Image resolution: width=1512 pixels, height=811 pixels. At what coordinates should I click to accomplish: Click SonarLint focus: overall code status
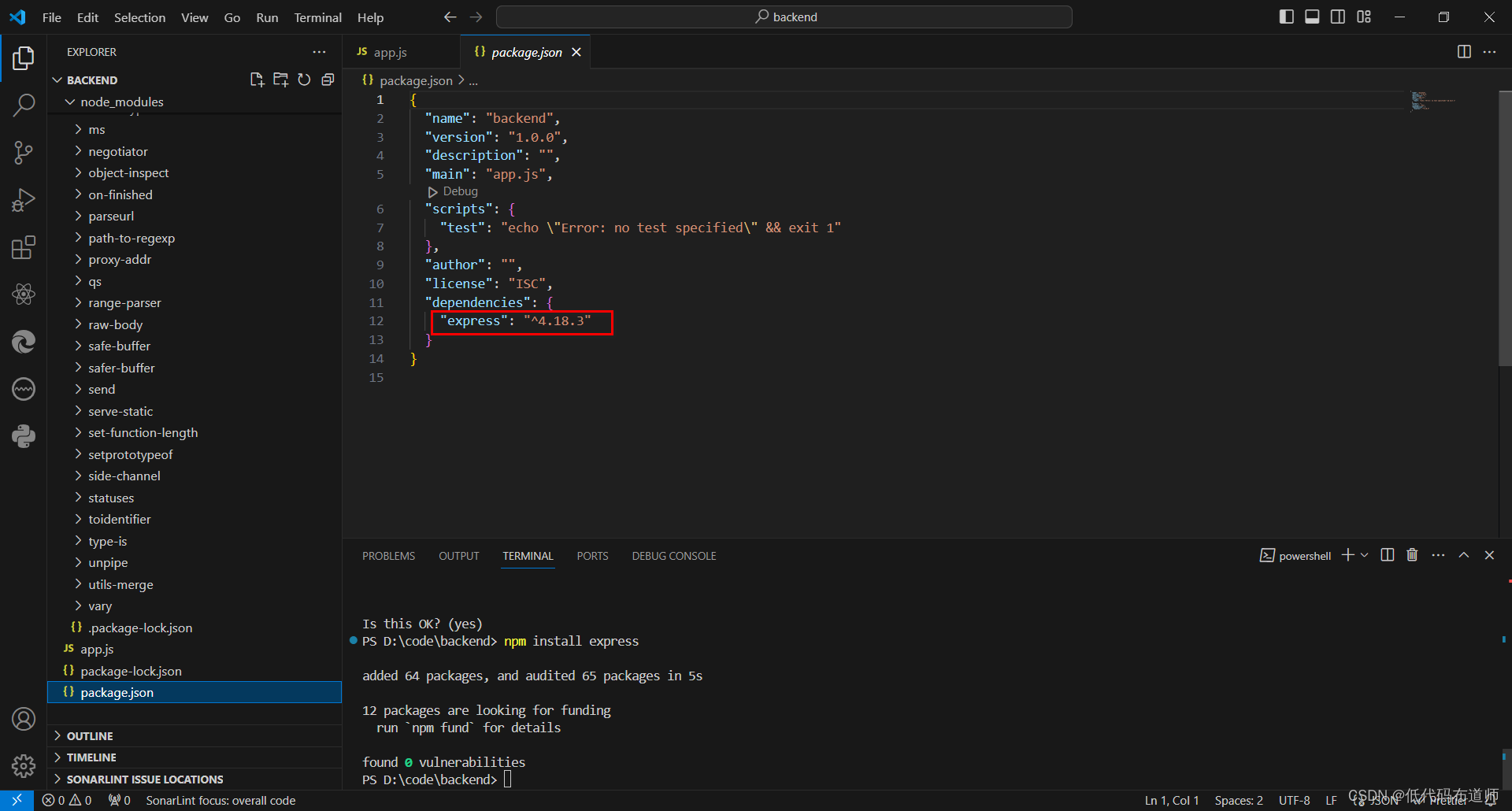[220, 800]
